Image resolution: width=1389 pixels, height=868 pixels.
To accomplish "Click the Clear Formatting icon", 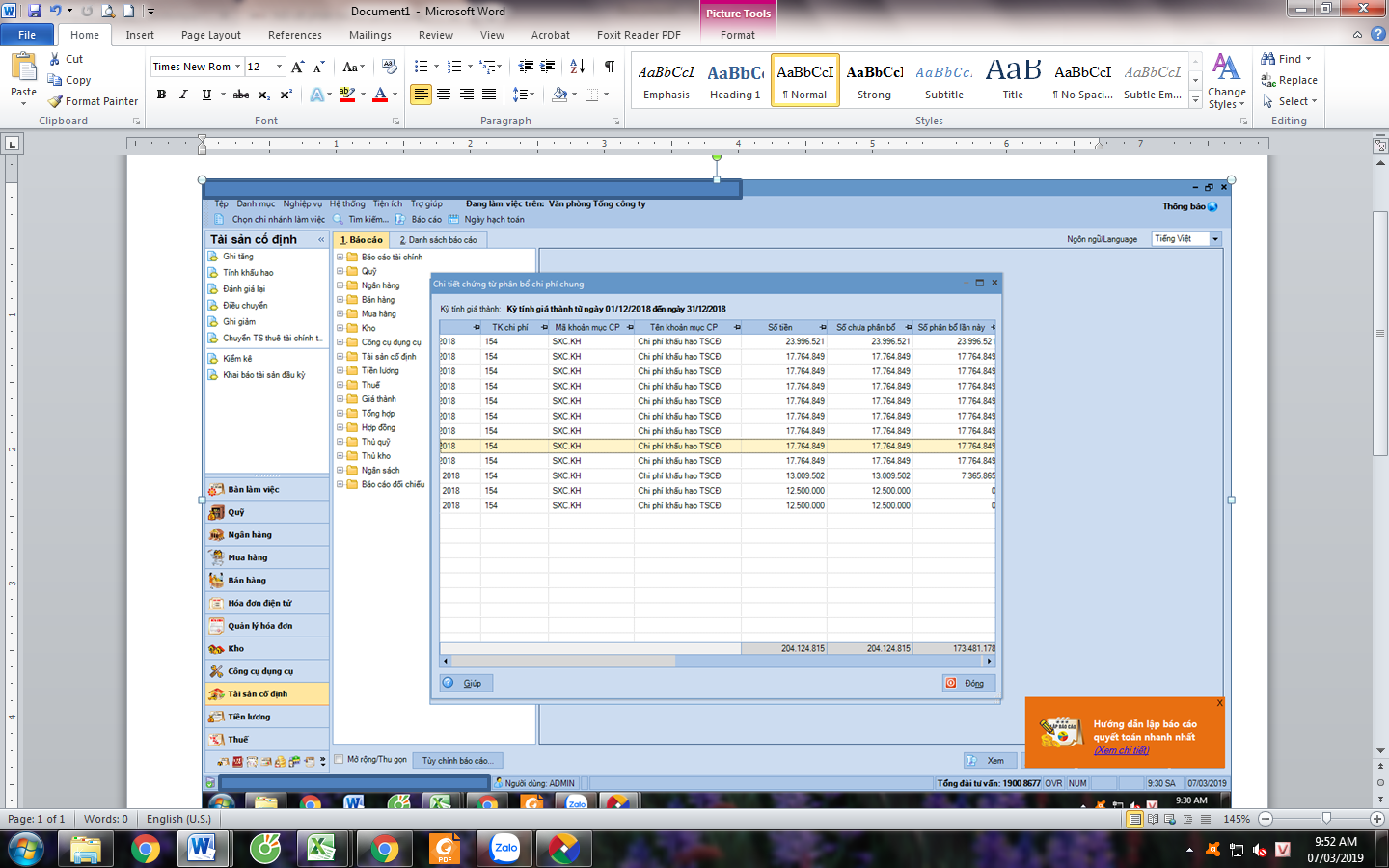I will coord(390,67).
